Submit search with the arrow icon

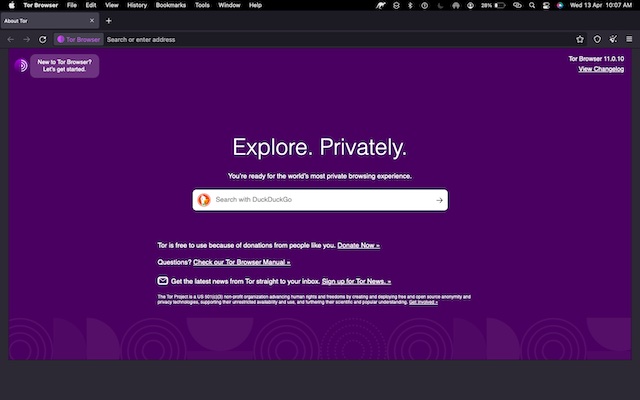point(439,200)
